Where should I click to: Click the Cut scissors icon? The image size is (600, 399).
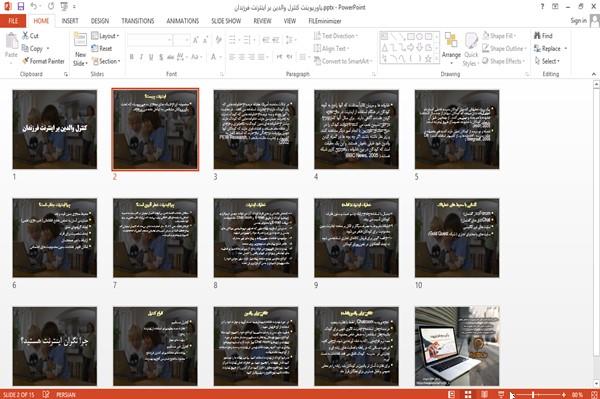click(x=25, y=36)
